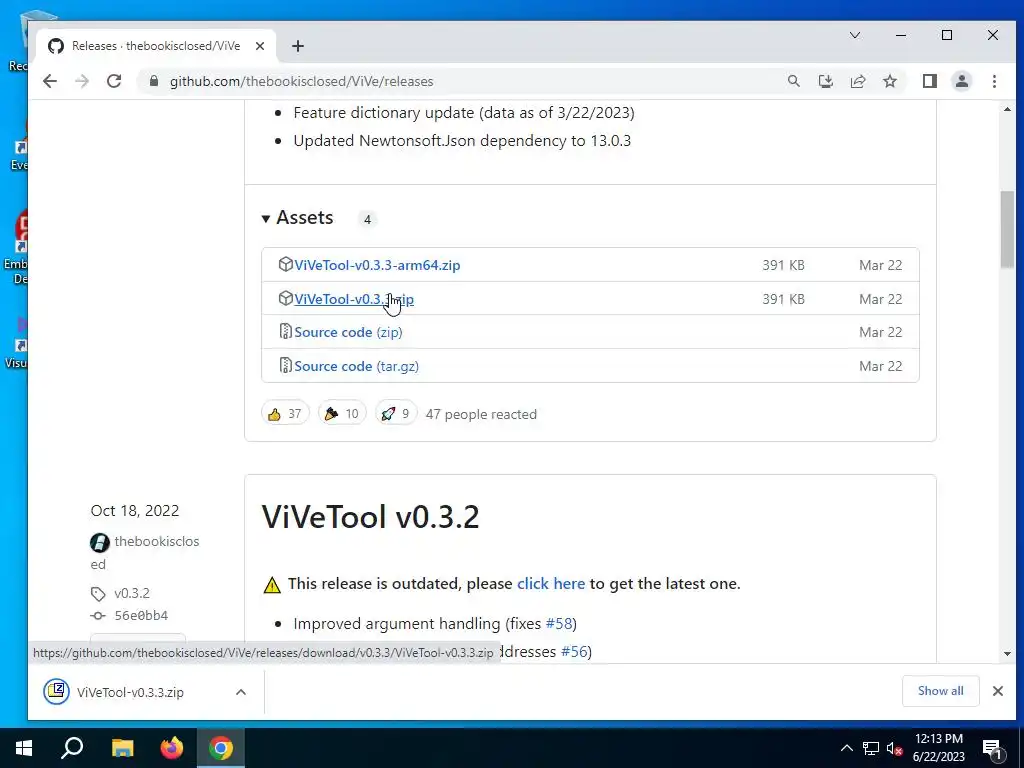This screenshot has height=768, width=1024.
Task: Launch Firefox from the taskbar
Action: click(x=172, y=748)
